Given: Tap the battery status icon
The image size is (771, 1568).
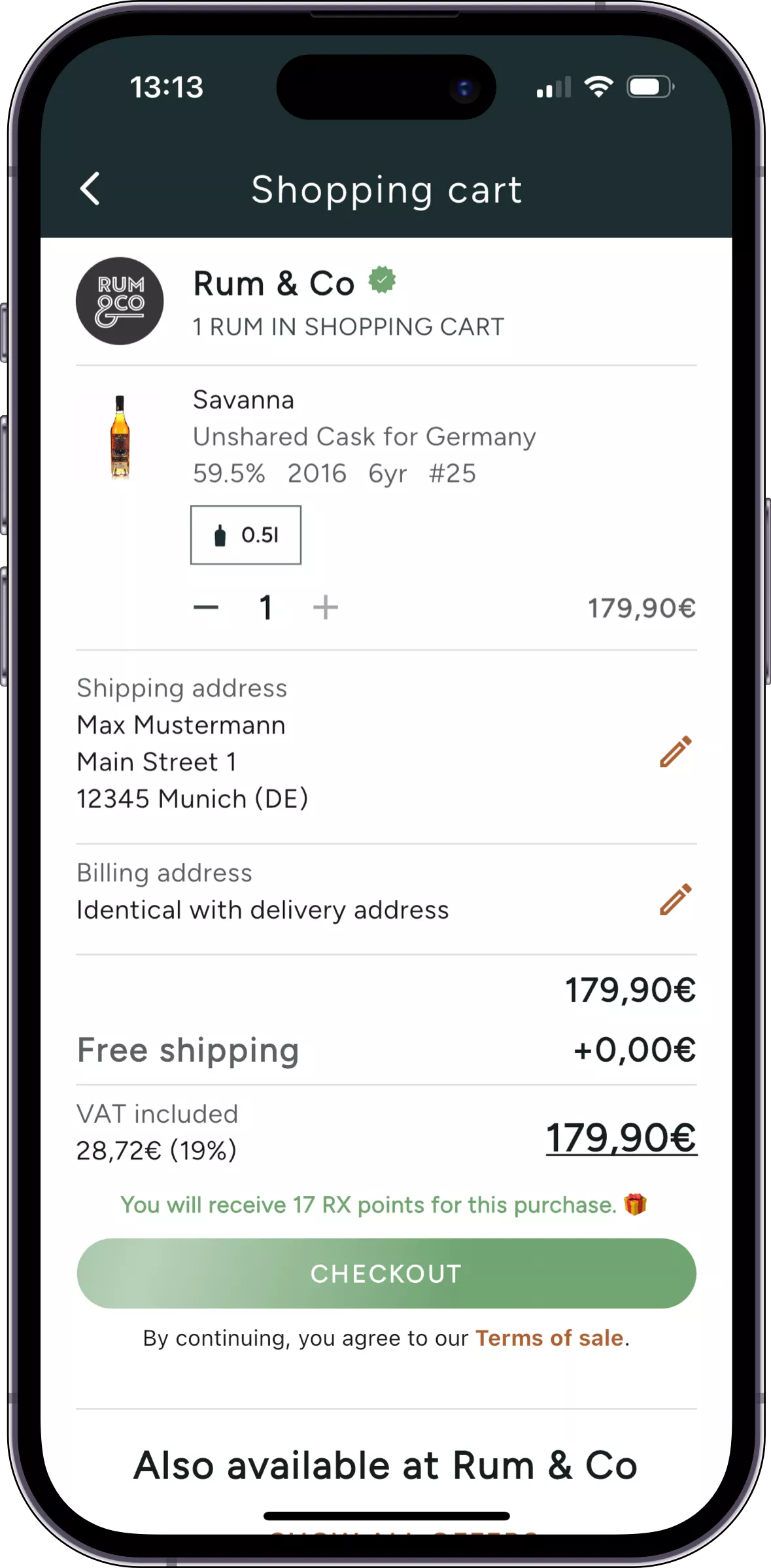Looking at the screenshot, I should coord(650,86).
